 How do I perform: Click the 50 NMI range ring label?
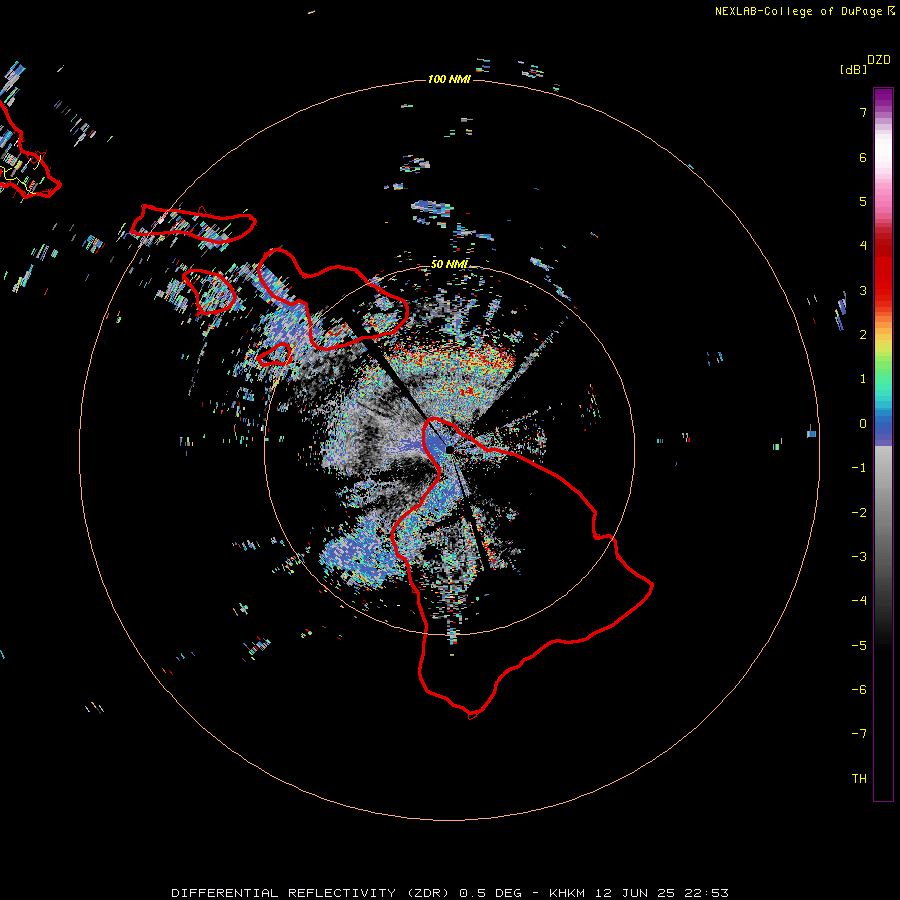(x=449, y=264)
